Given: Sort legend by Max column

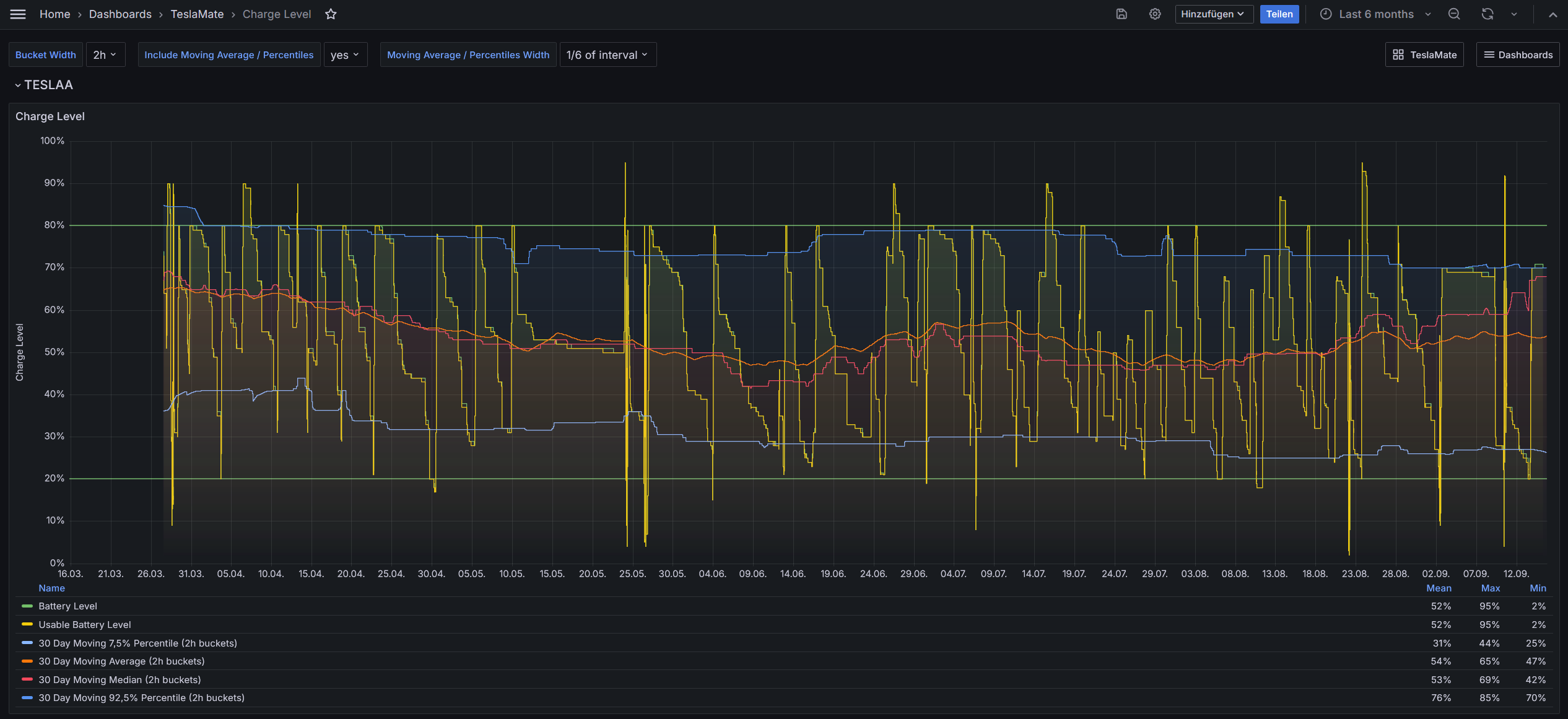Looking at the screenshot, I should pos(1490,588).
